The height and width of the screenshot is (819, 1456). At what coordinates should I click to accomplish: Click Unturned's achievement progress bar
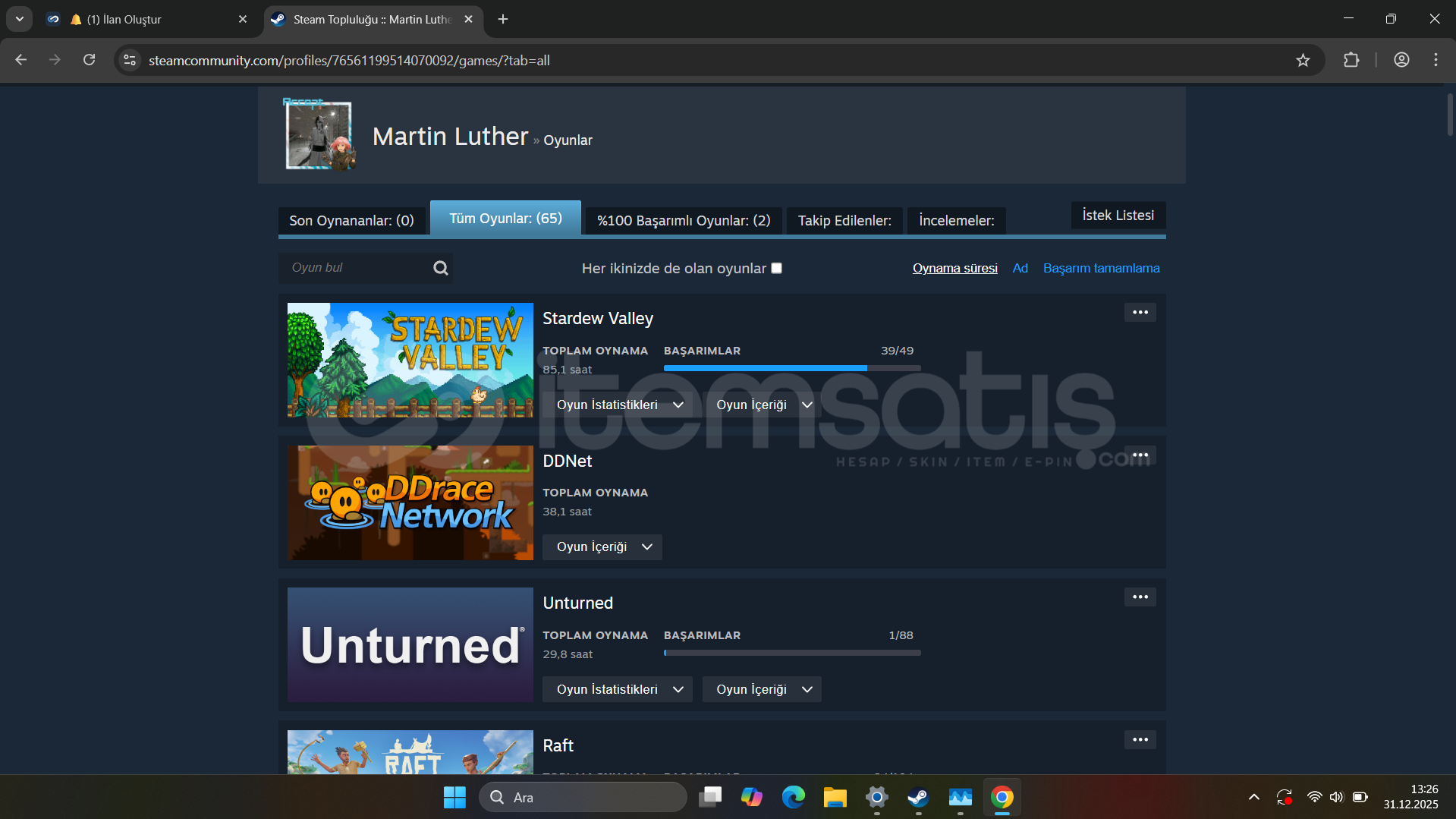792,653
